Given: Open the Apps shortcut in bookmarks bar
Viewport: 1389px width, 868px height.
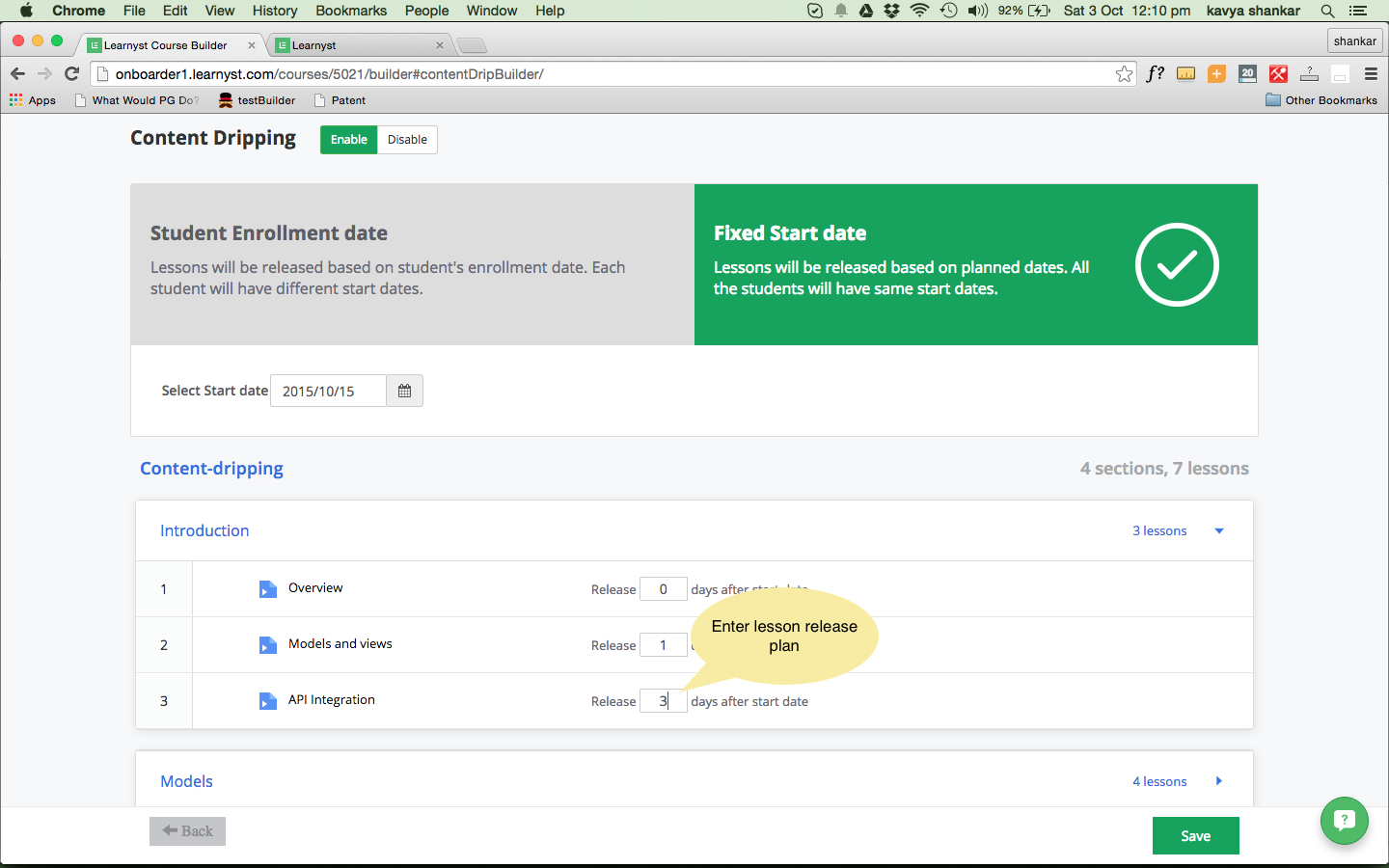Looking at the screenshot, I should coord(33,100).
